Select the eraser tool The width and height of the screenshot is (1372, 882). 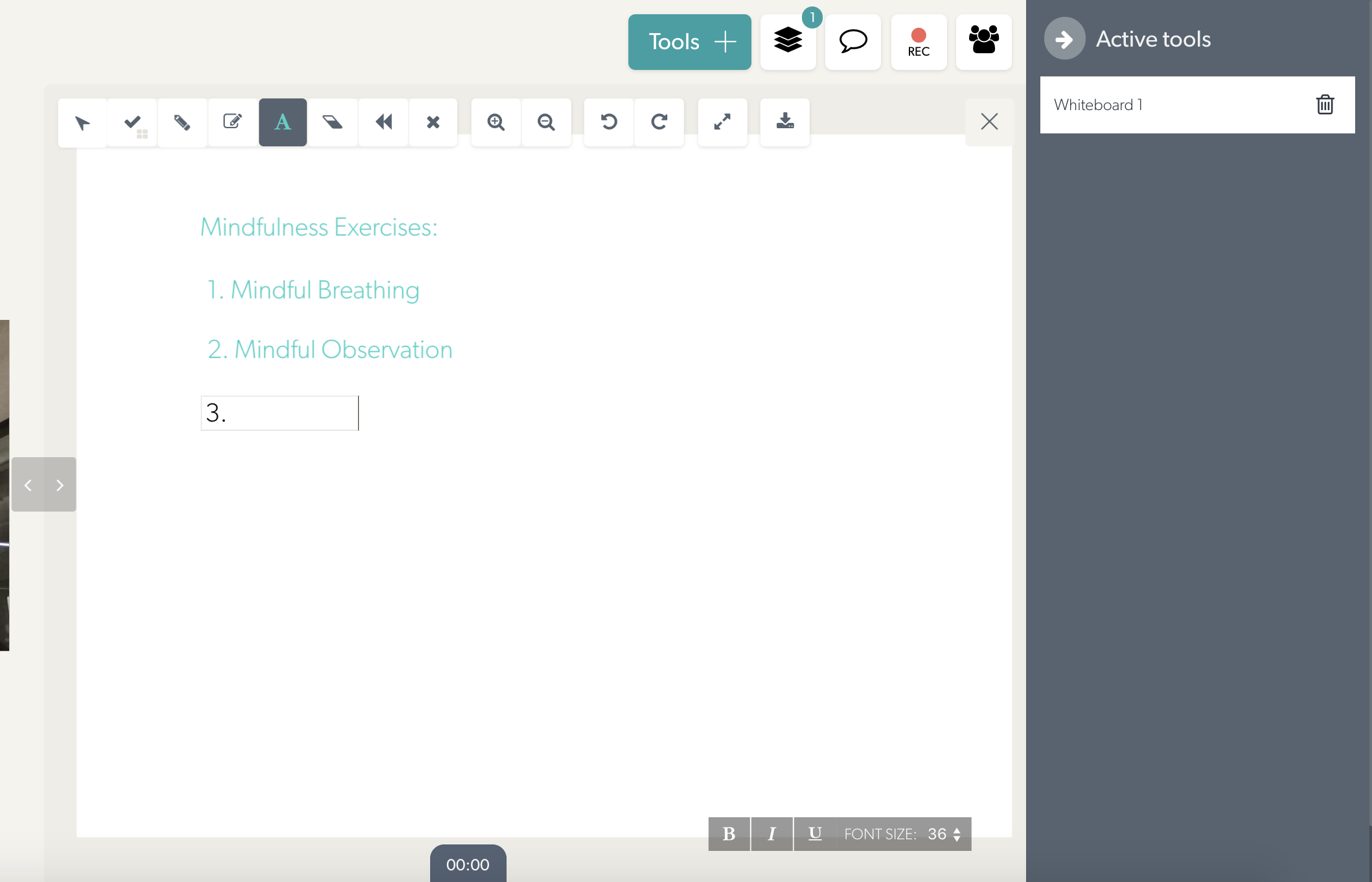[333, 122]
